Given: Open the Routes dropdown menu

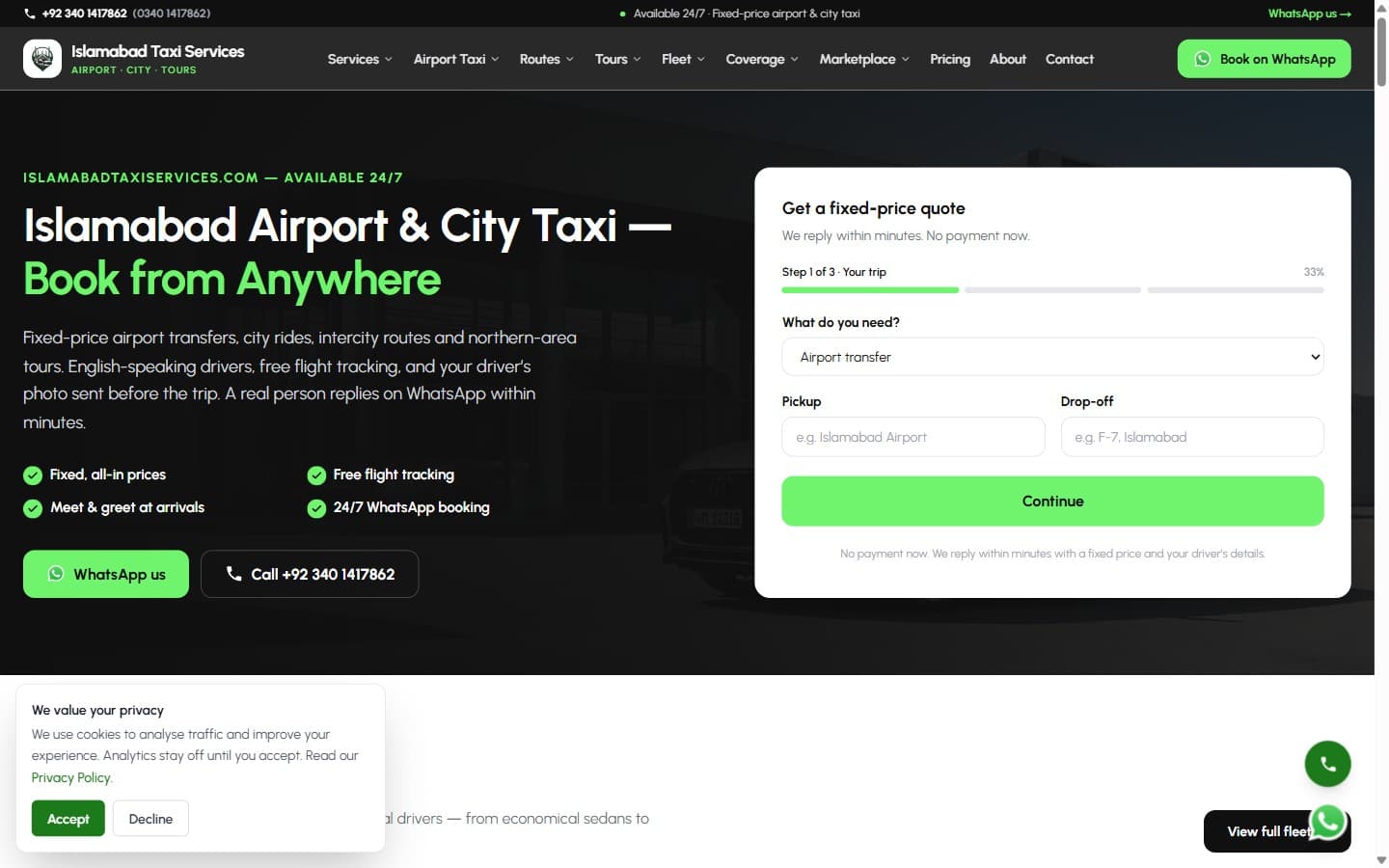Looking at the screenshot, I should pos(546,59).
